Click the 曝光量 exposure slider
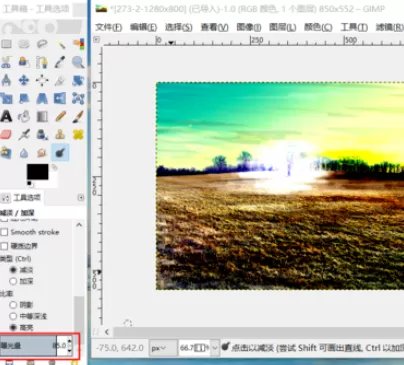The width and height of the screenshot is (404, 365). pyautogui.click(x=33, y=346)
